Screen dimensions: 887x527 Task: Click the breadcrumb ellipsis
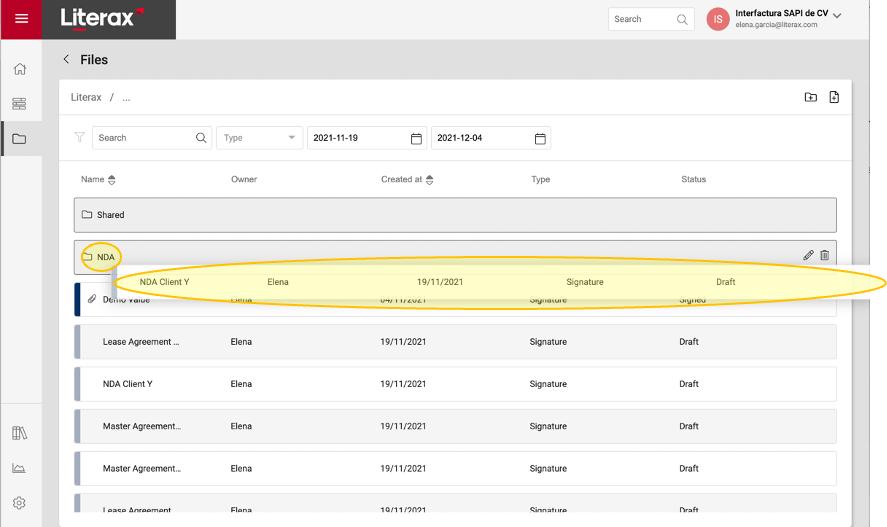126,98
